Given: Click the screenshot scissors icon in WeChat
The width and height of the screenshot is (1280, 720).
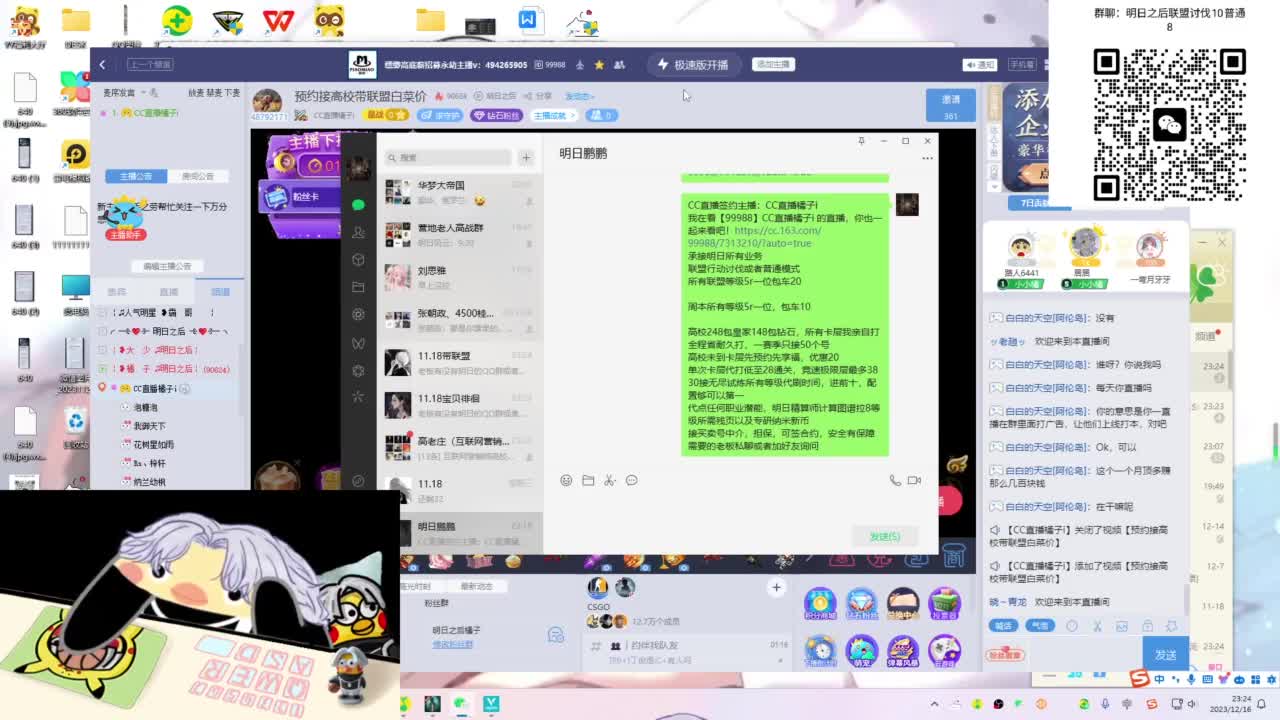Looking at the screenshot, I should tap(610, 481).
